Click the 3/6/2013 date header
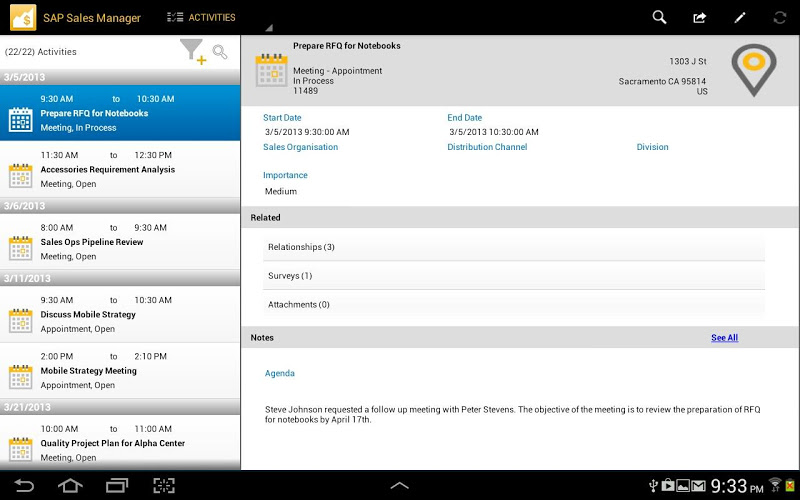Viewport: 800px width, 500px height. pyautogui.click(x=120, y=206)
